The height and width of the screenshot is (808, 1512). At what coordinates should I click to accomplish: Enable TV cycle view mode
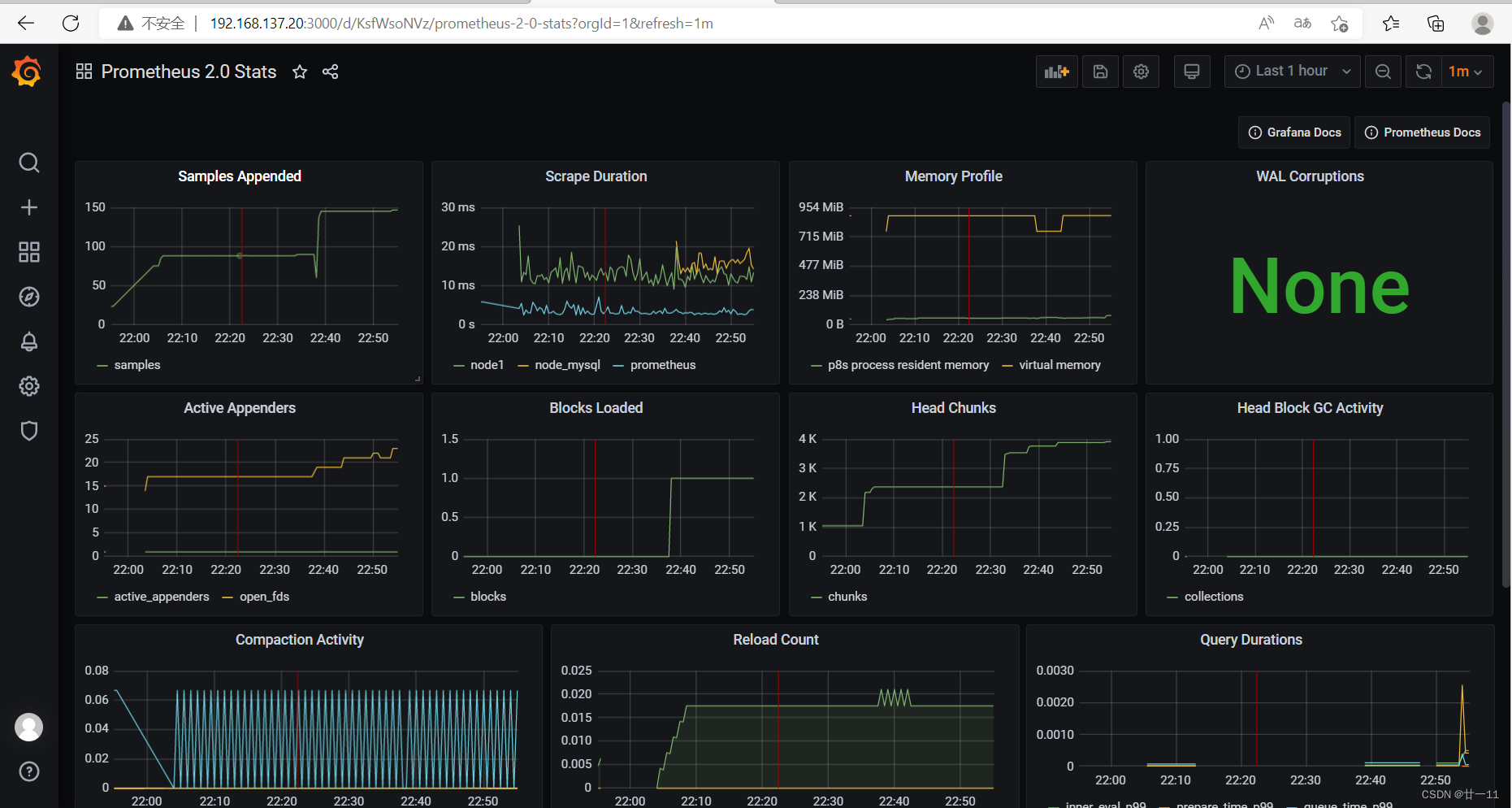[1191, 72]
